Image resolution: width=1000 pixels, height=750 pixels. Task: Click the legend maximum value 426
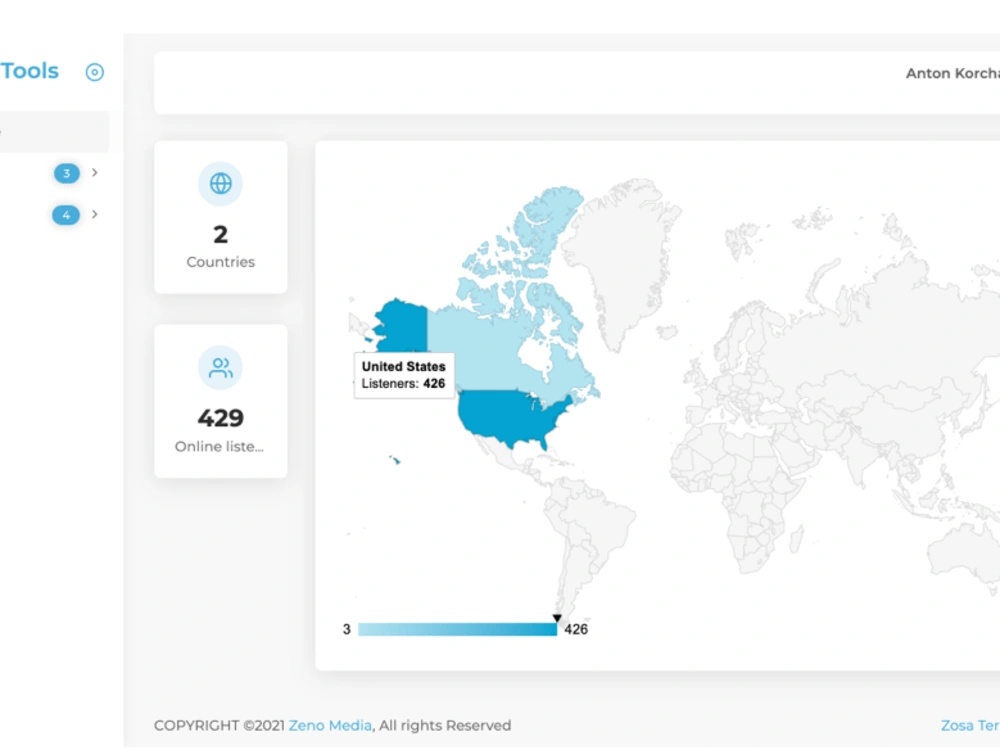click(x=576, y=629)
